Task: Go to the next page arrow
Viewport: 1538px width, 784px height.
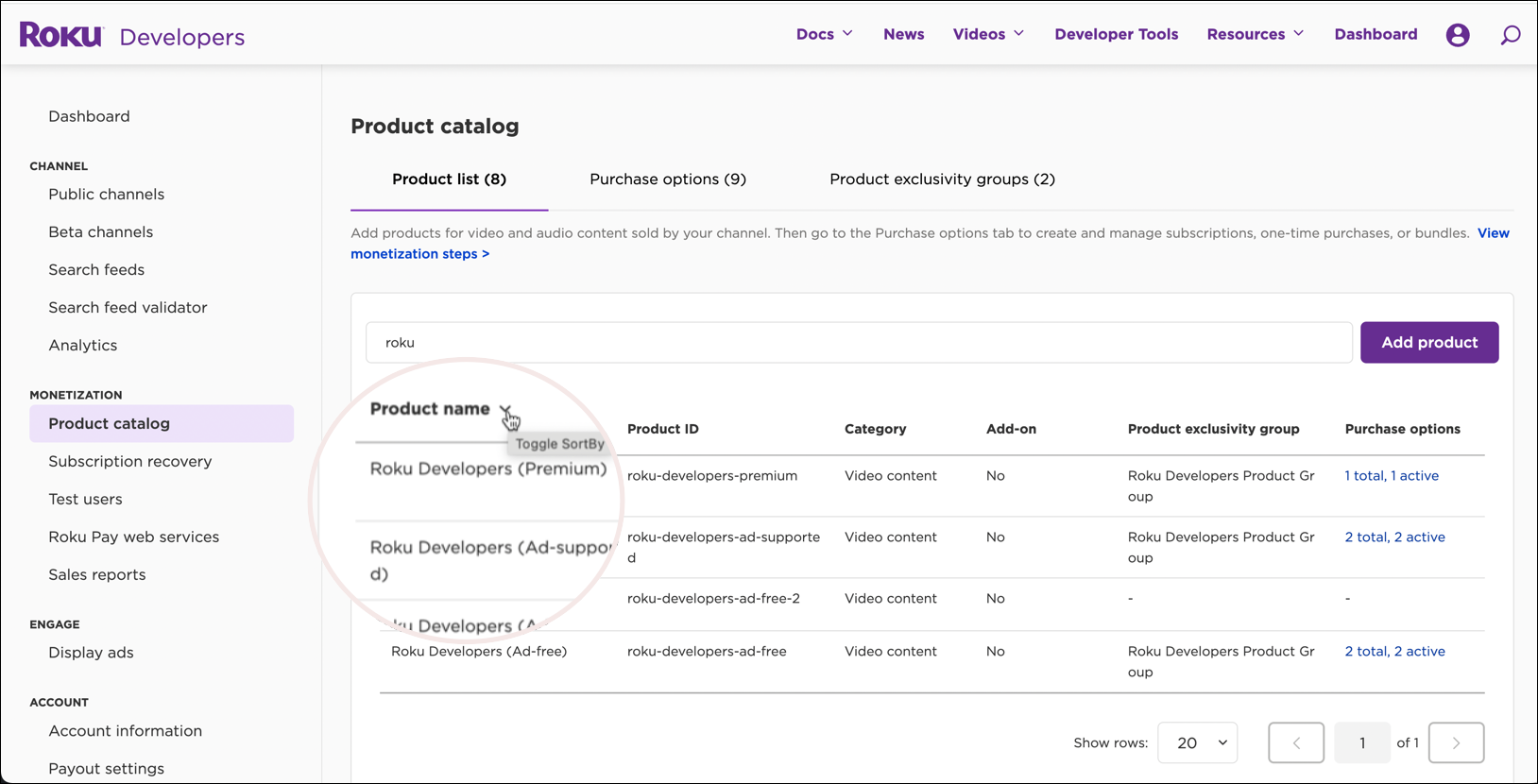Action: [1456, 742]
